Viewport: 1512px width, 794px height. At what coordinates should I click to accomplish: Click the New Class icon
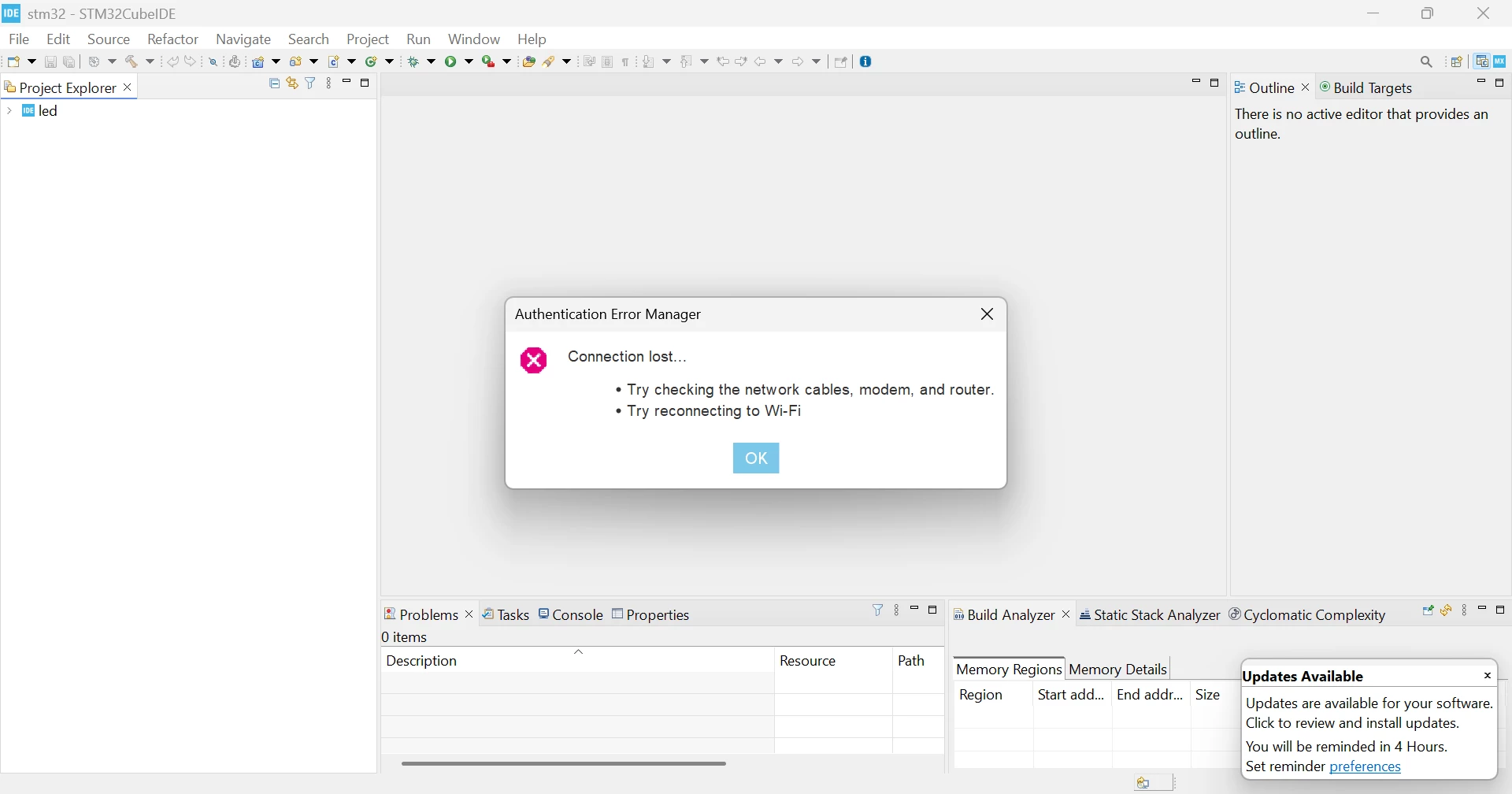(x=372, y=61)
